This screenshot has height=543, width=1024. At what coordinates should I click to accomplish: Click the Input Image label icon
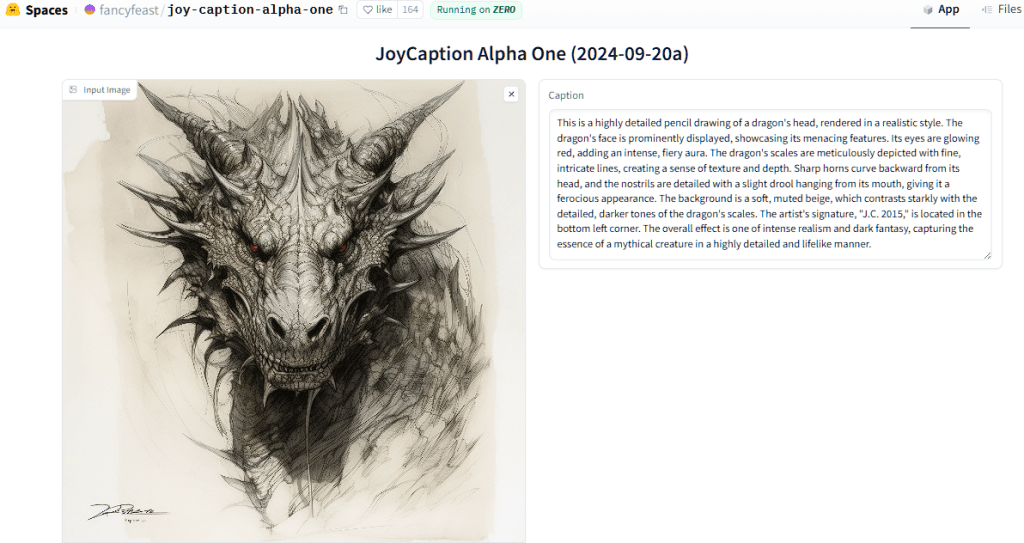pyautogui.click(x=73, y=90)
